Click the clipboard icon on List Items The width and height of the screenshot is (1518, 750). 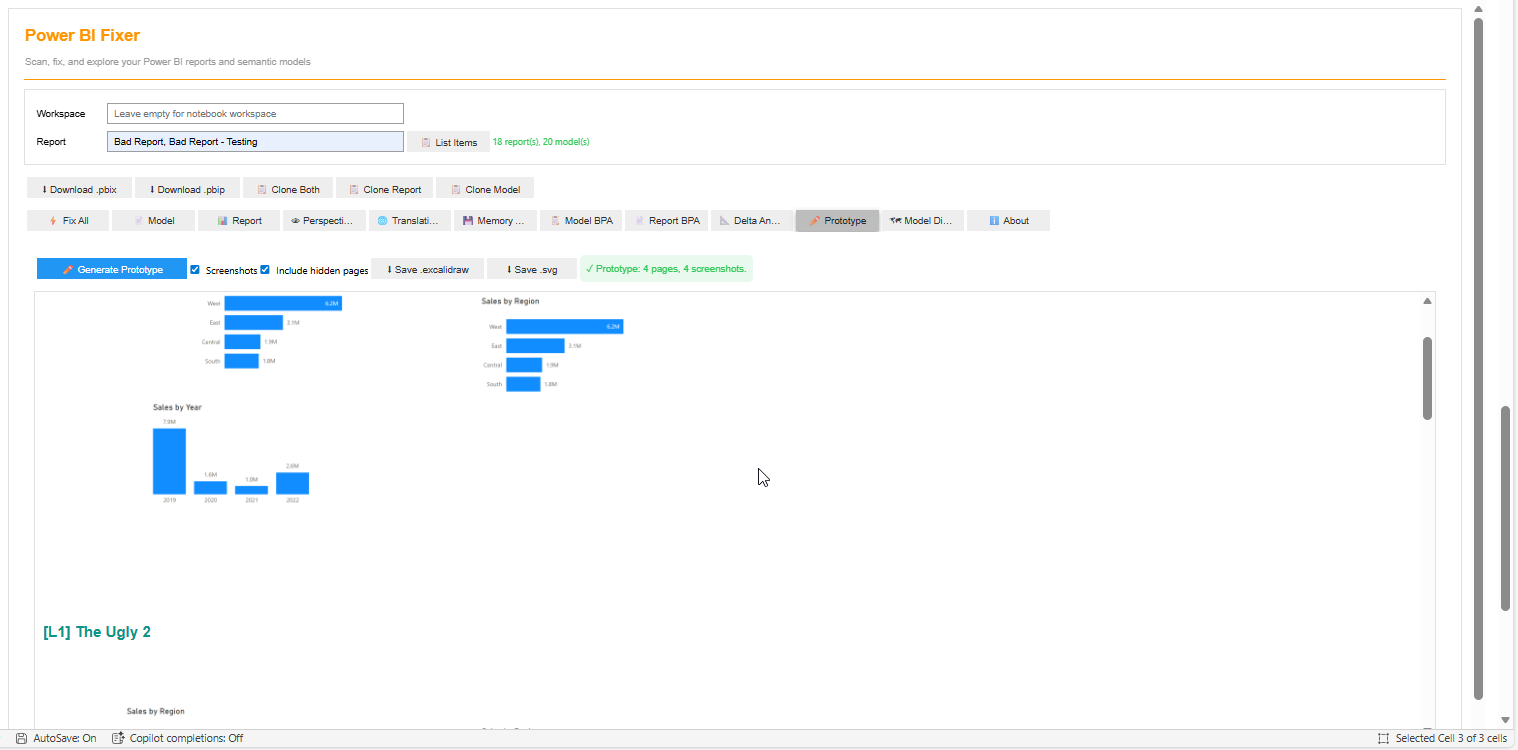(x=424, y=142)
